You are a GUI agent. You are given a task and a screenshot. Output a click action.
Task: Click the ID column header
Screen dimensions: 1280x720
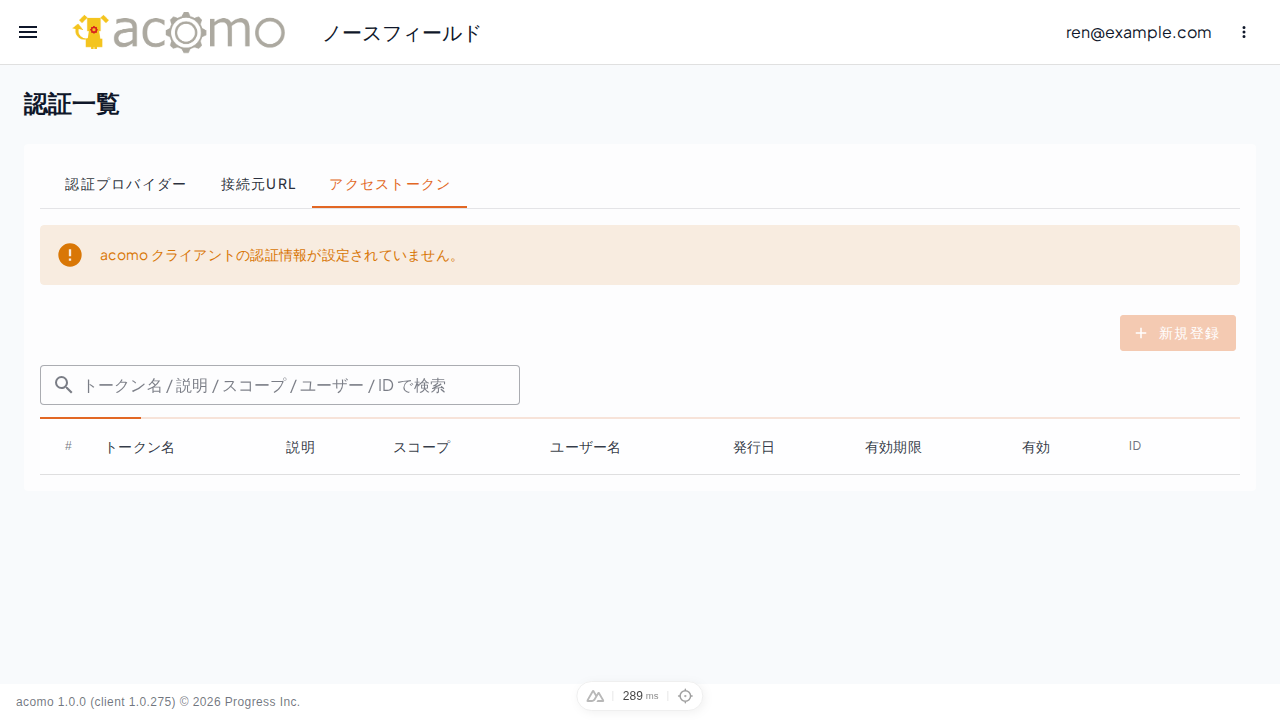1135,446
